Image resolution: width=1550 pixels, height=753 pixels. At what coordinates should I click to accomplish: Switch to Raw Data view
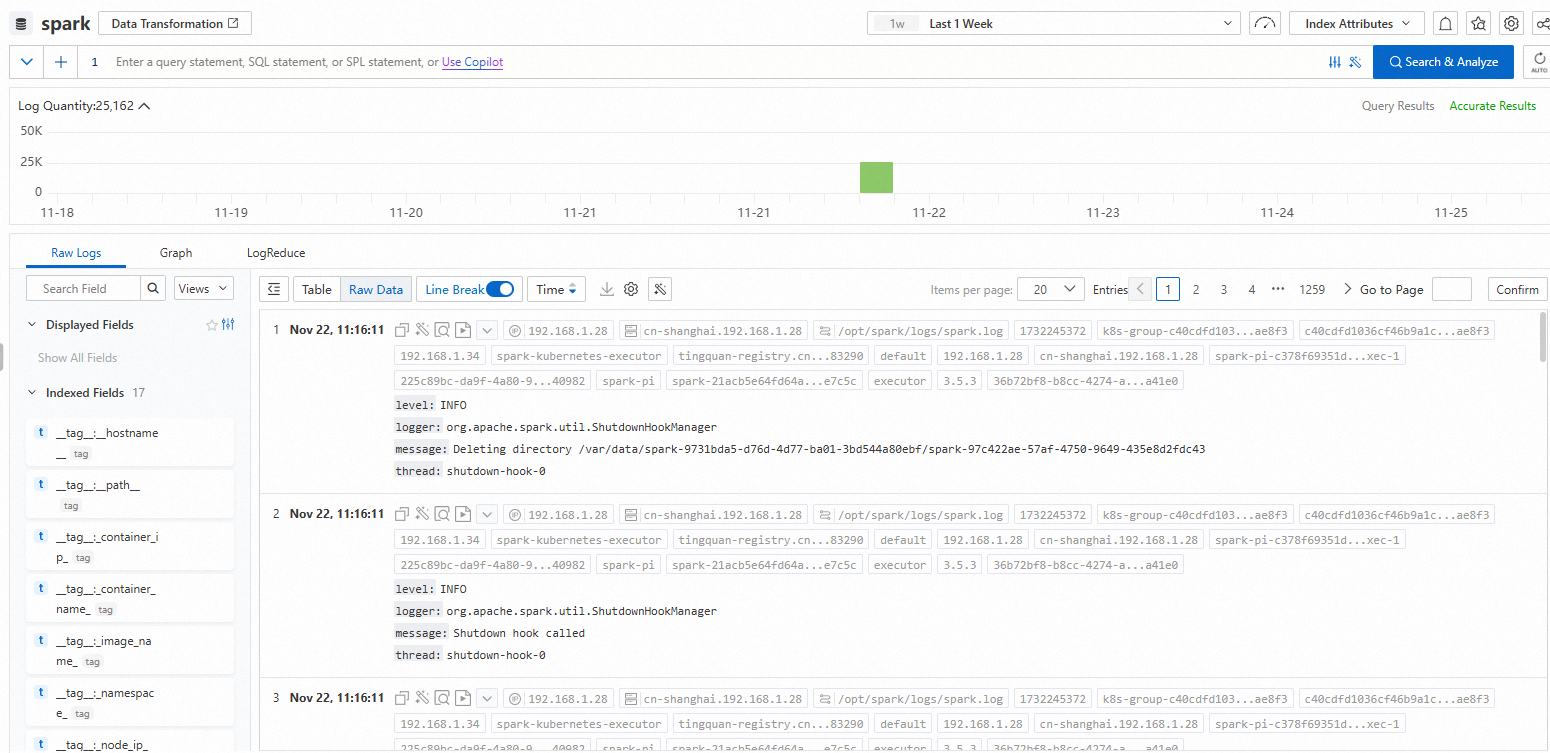click(x=375, y=289)
